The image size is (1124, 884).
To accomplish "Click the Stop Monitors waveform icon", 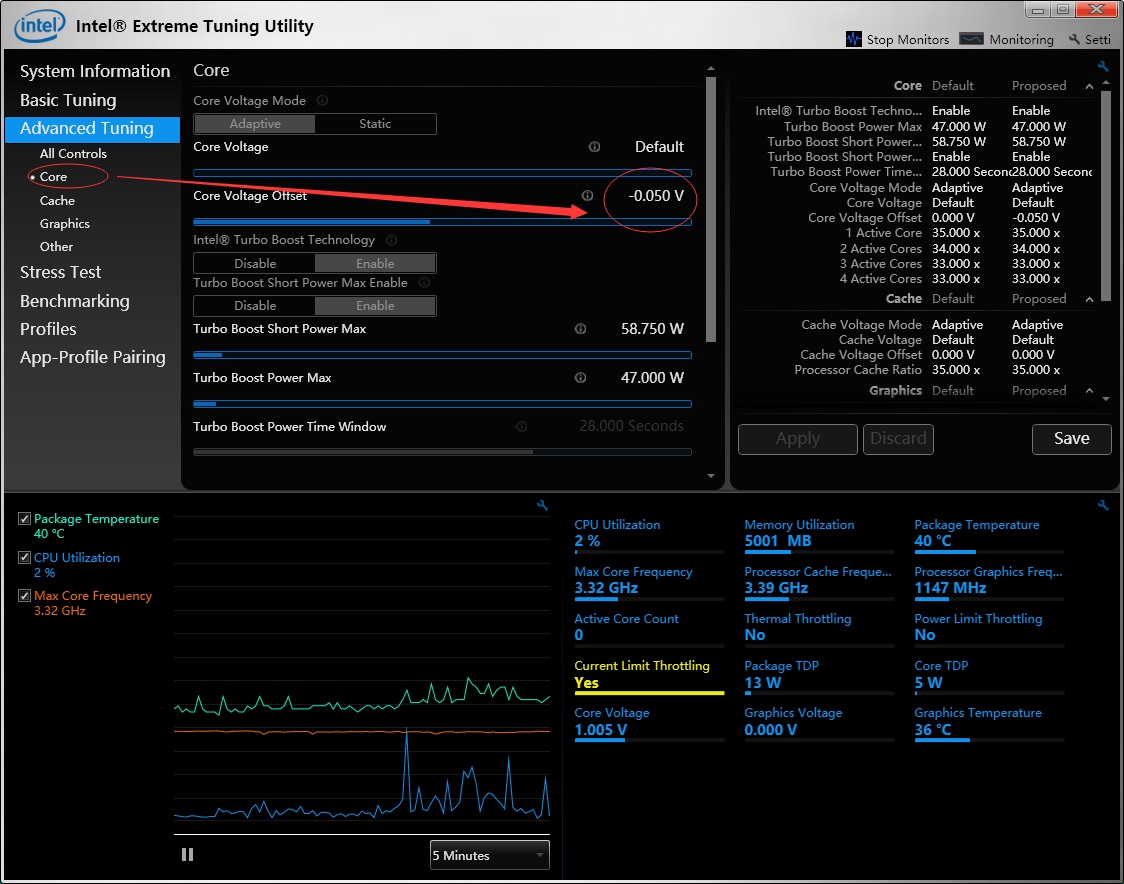I will coord(853,39).
